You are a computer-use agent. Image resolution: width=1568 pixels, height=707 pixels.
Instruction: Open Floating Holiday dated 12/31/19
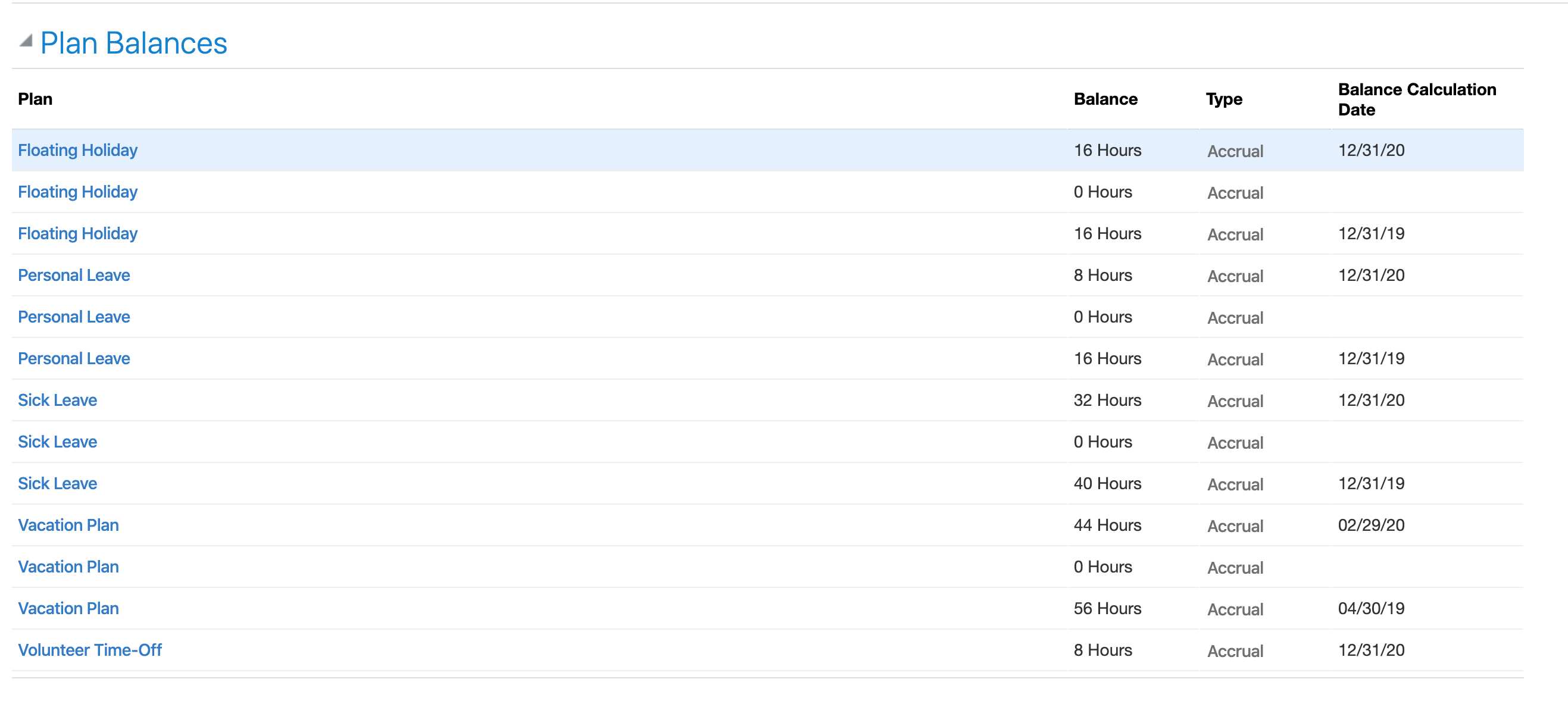pos(77,234)
